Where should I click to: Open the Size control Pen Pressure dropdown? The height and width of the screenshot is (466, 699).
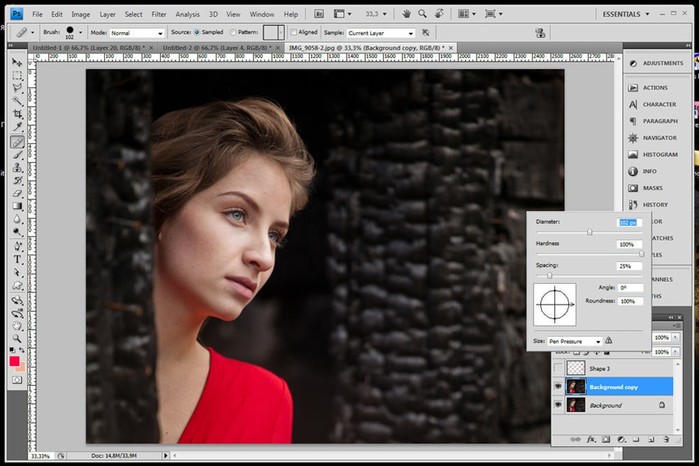[x=575, y=341]
